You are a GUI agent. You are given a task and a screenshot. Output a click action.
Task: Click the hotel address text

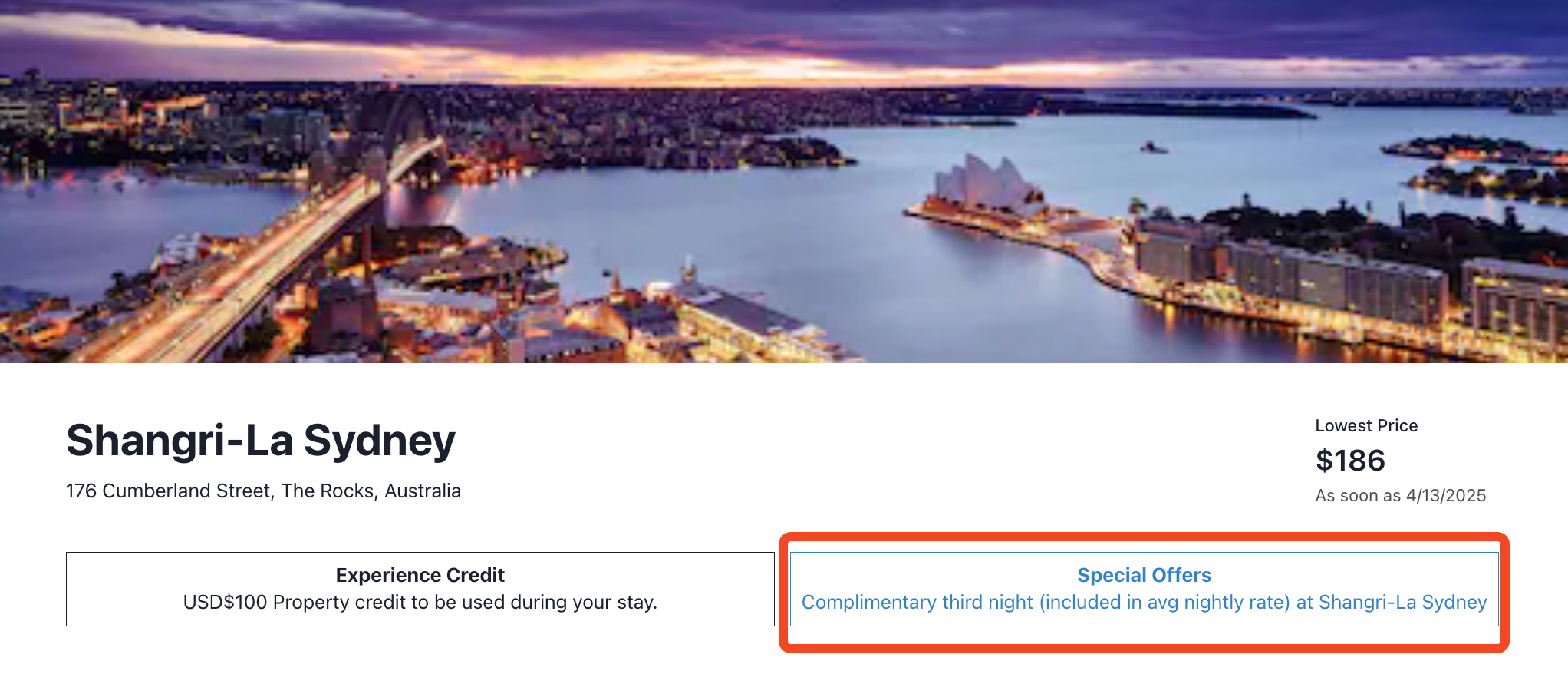click(264, 491)
